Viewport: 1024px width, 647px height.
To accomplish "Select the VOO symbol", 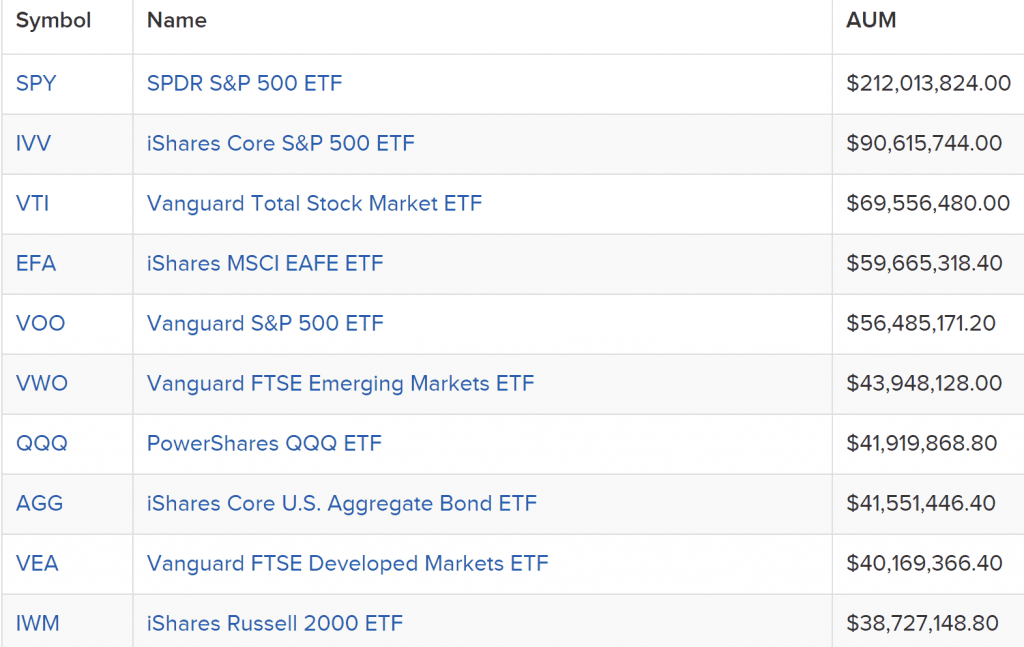I will (40, 324).
